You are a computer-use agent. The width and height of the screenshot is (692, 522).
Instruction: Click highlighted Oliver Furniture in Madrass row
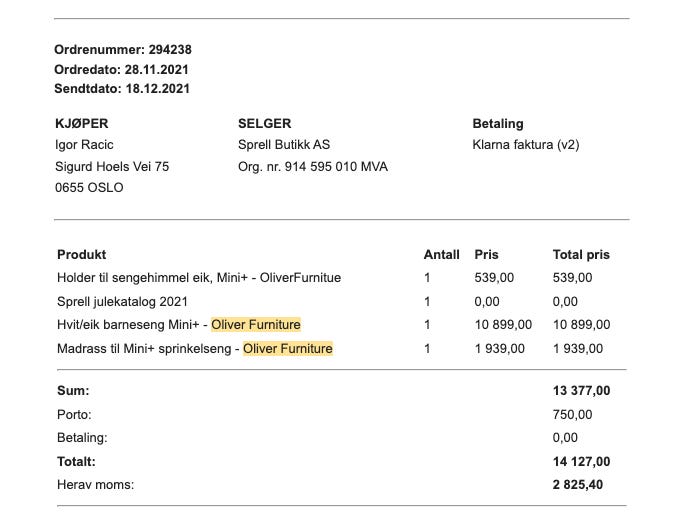pyautogui.click(x=288, y=348)
